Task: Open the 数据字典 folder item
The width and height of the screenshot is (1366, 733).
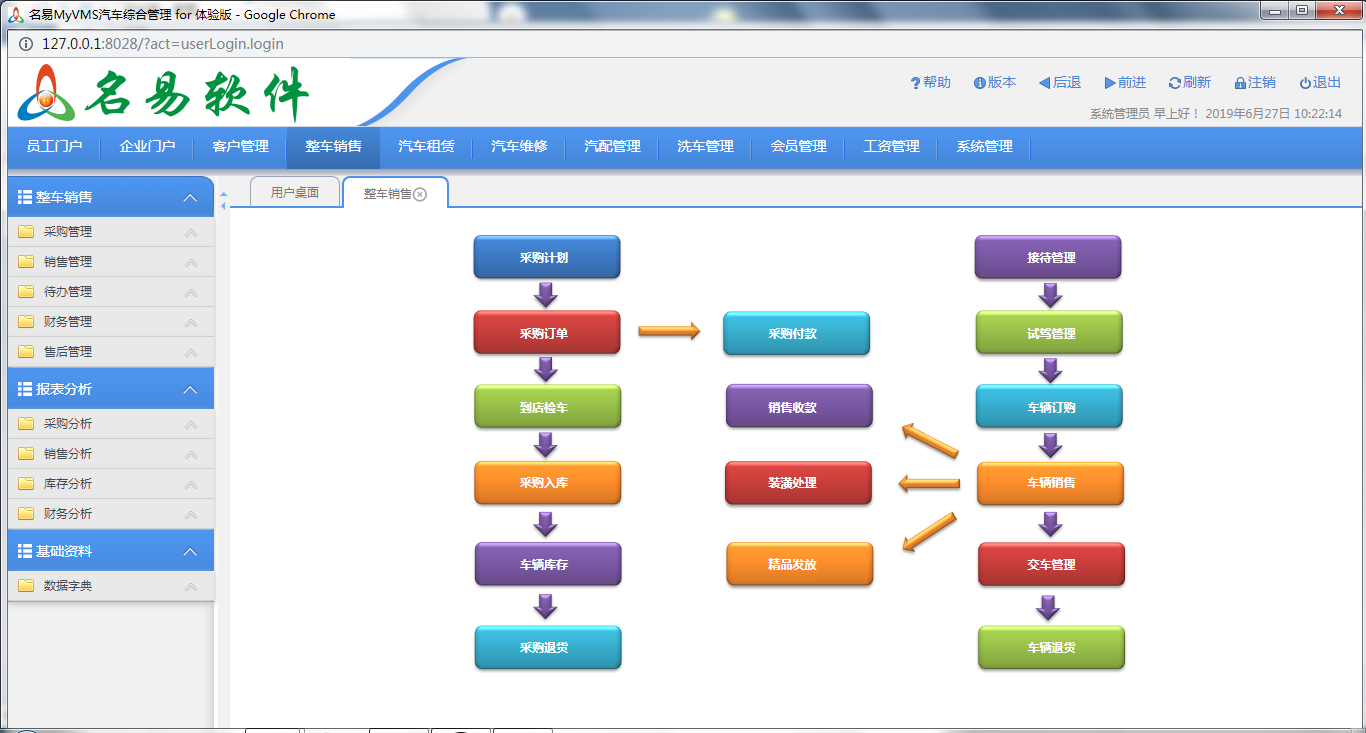Action: coord(68,586)
